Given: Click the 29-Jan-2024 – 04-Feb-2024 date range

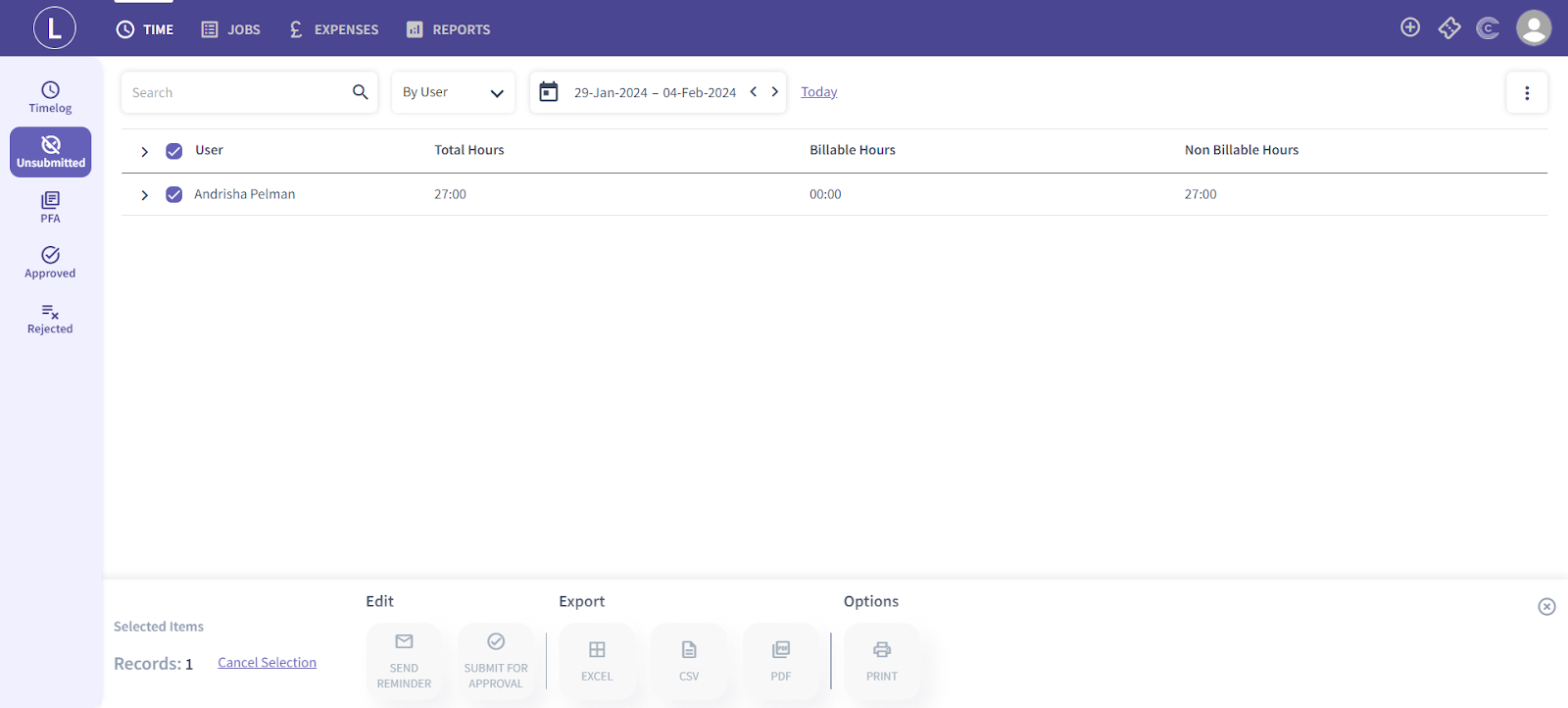Looking at the screenshot, I should click(655, 92).
